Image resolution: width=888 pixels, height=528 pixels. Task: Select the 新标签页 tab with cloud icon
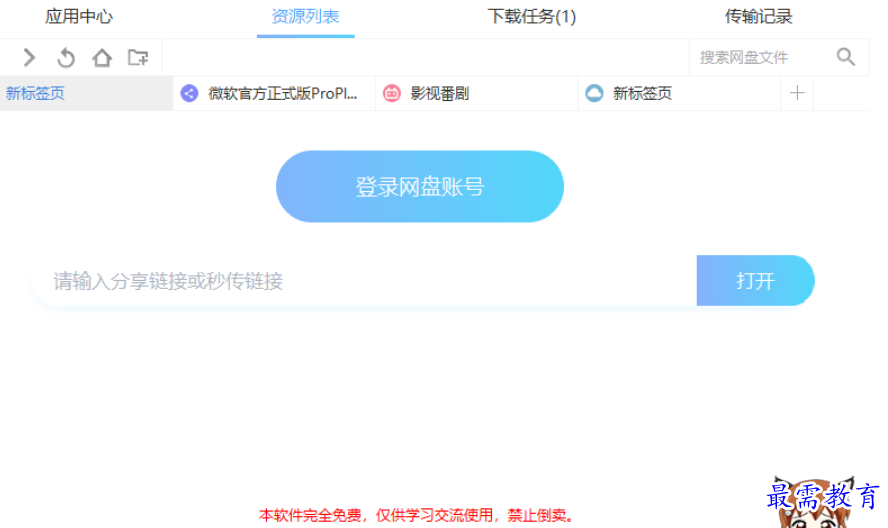(679, 93)
